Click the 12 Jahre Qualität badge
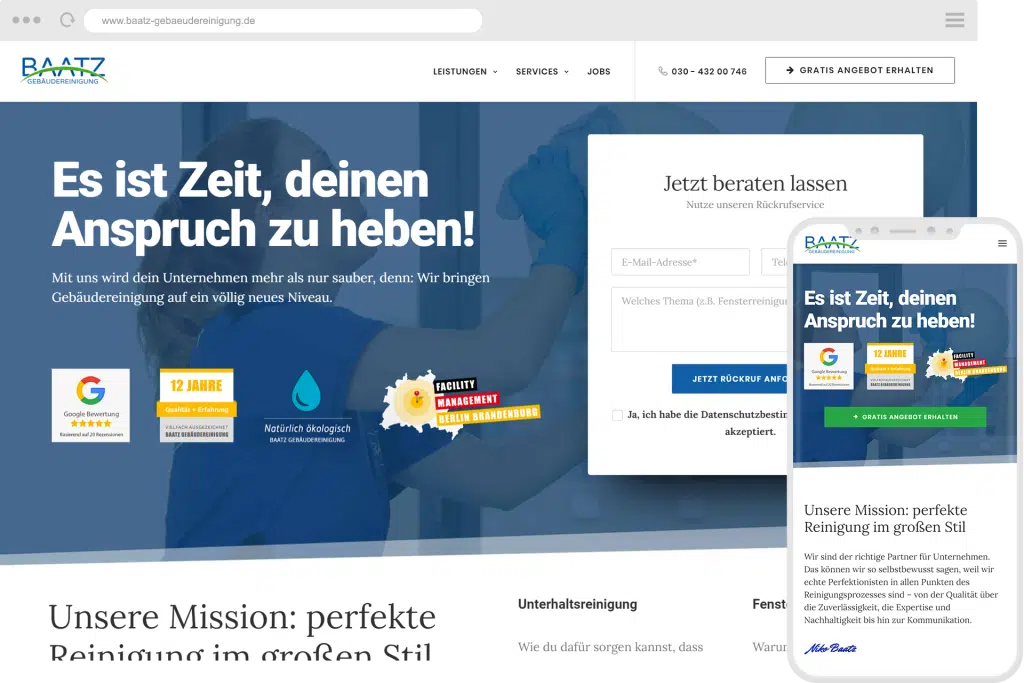This screenshot has width=1024, height=683. pyautogui.click(x=196, y=405)
